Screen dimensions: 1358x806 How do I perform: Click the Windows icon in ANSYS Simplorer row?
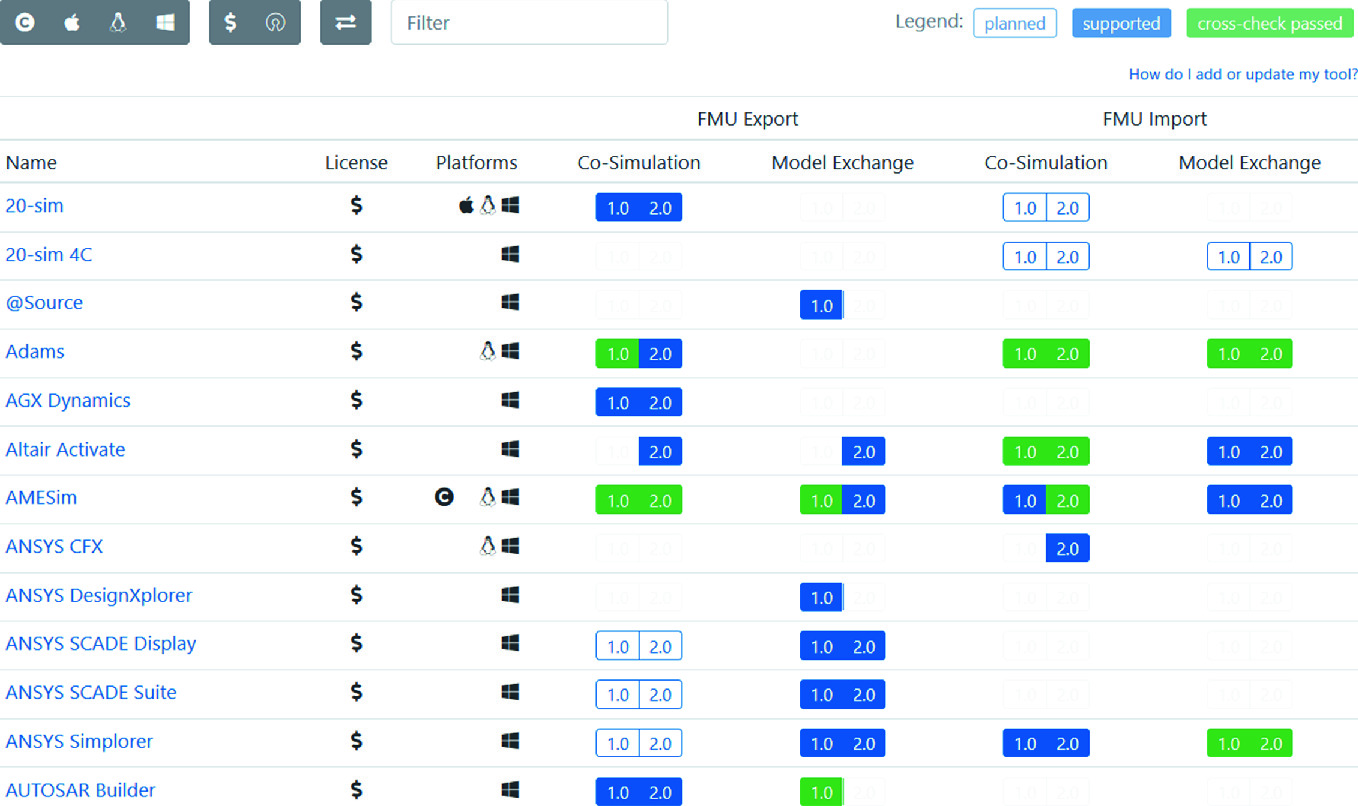(x=510, y=741)
